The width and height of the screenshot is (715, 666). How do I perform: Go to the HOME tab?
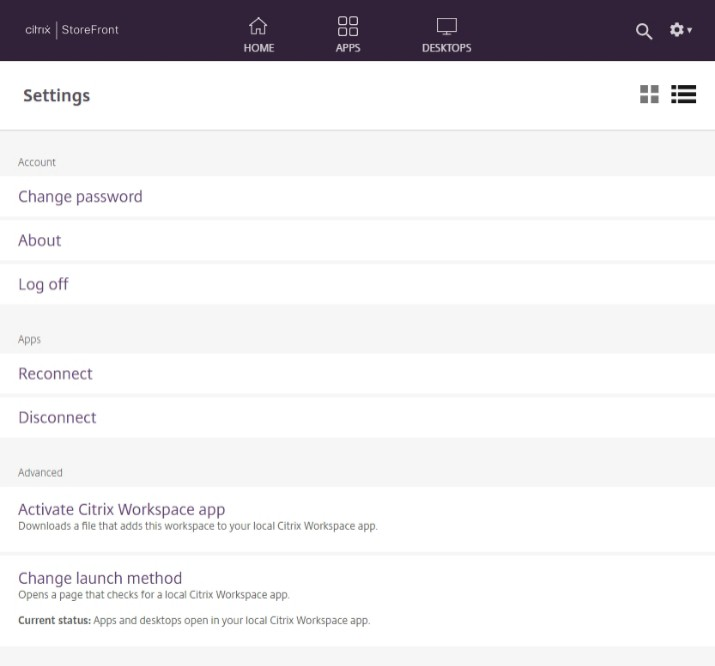(259, 35)
